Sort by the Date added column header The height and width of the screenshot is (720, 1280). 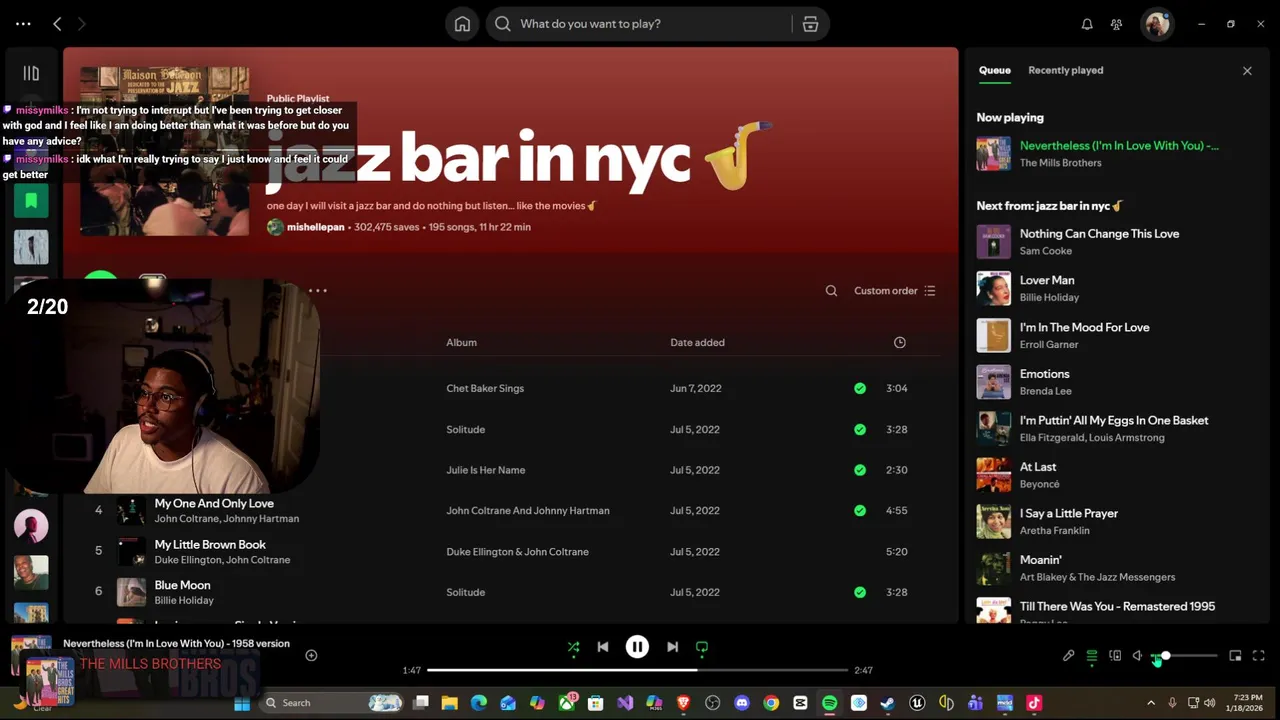697,343
